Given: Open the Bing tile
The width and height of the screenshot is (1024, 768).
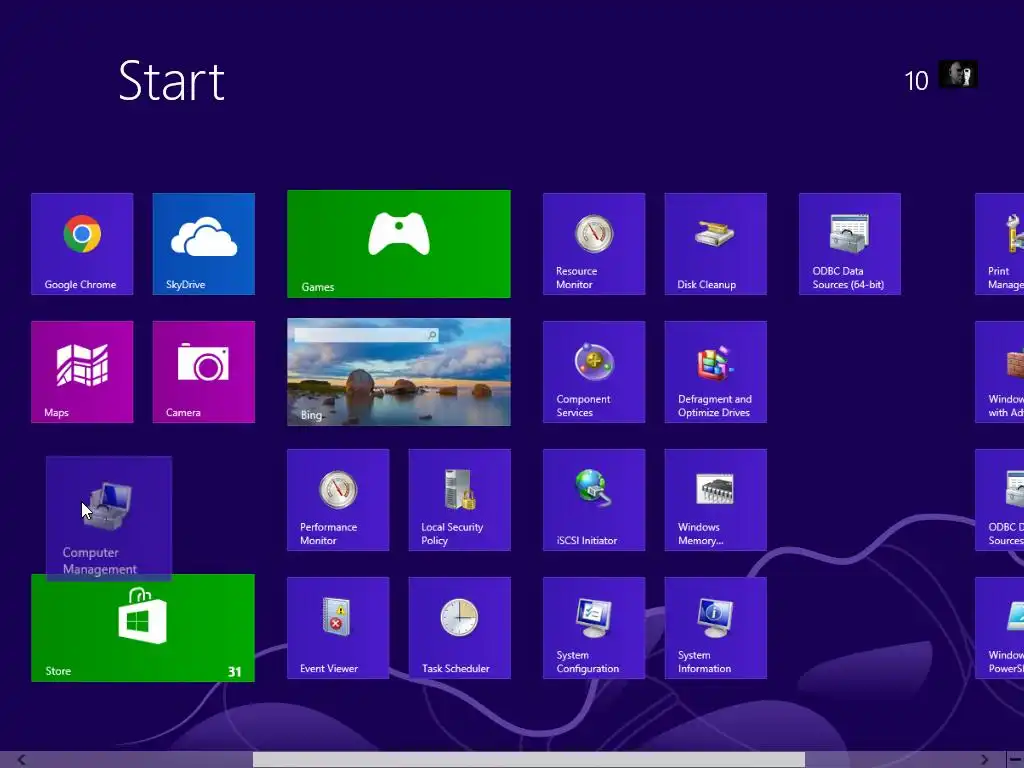Looking at the screenshot, I should [x=399, y=372].
